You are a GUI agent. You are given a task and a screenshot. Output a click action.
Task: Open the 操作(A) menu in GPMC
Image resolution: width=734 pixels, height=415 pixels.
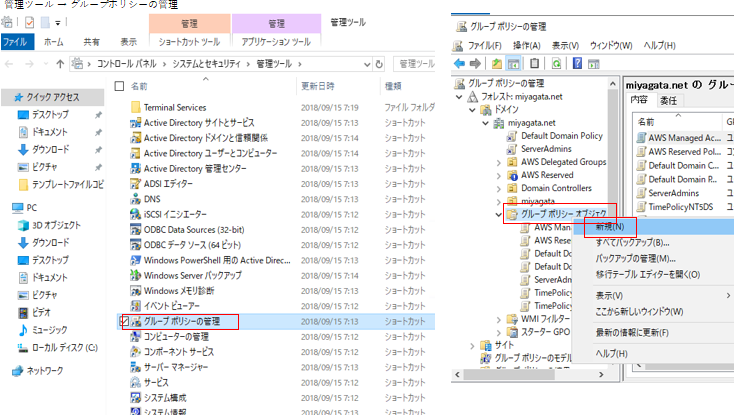(x=526, y=45)
